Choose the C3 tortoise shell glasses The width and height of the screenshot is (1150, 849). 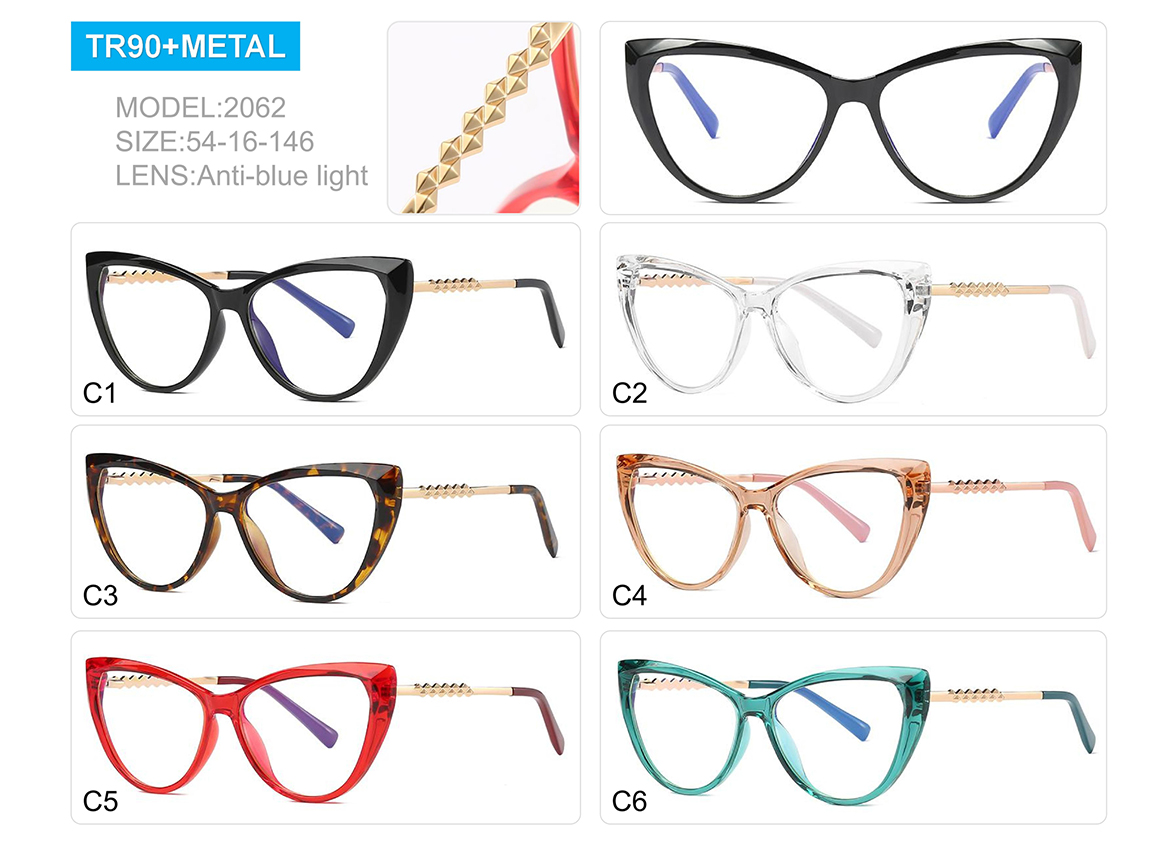(326, 521)
